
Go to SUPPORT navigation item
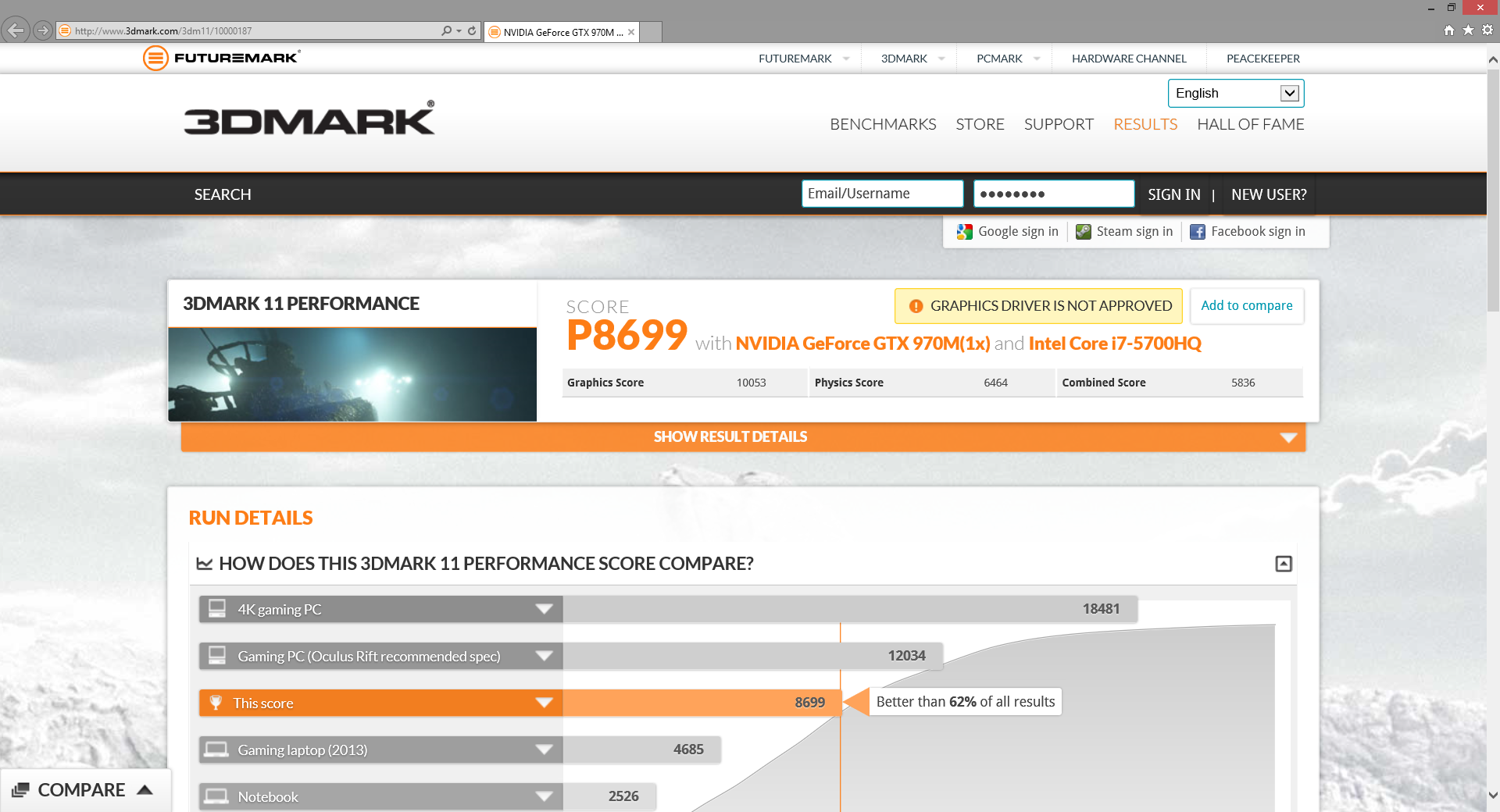[1059, 124]
